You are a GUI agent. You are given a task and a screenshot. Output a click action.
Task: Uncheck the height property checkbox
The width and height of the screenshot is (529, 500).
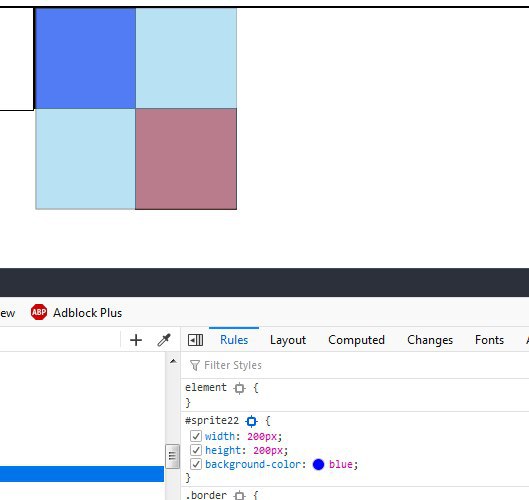(196, 450)
